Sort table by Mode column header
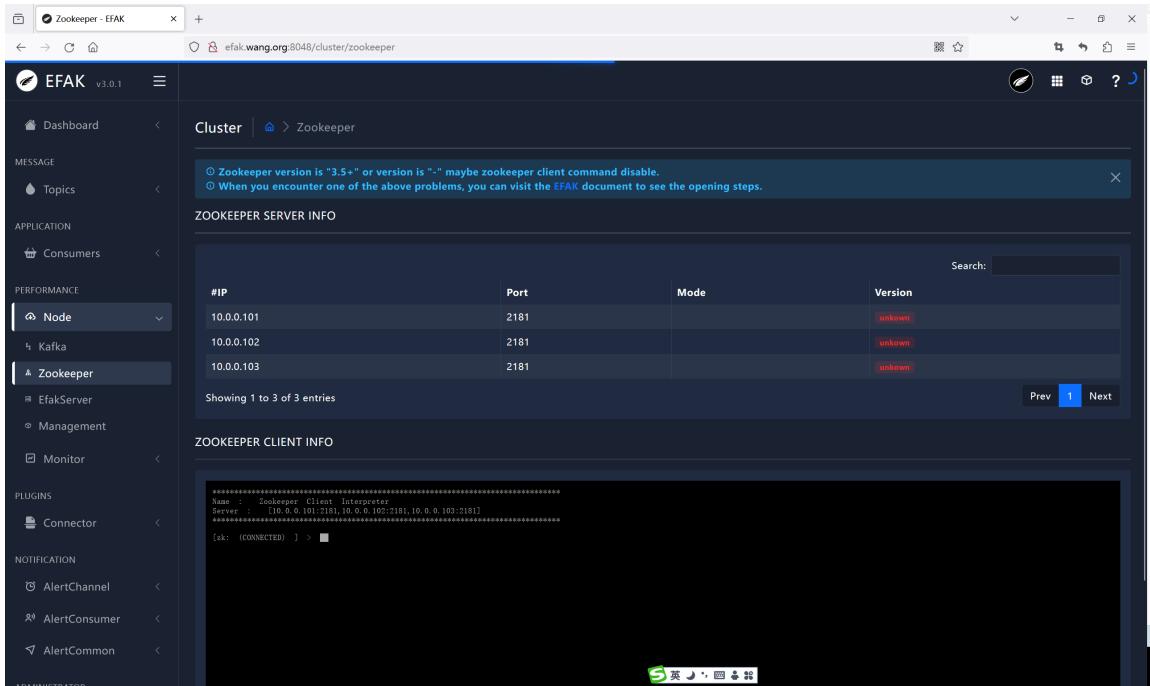Screen dimensions: 1150x686 [x=770, y=292]
